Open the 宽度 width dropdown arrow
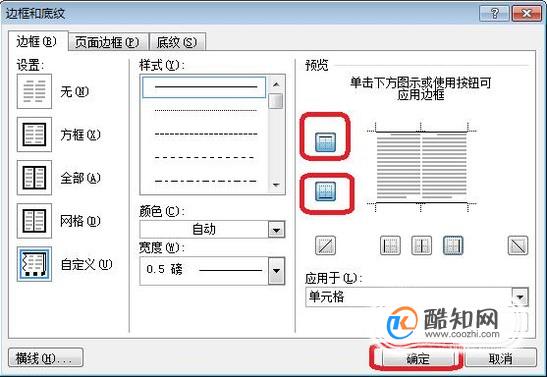Image resolution: width=547 pixels, height=377 pixels. coord(277,271)
